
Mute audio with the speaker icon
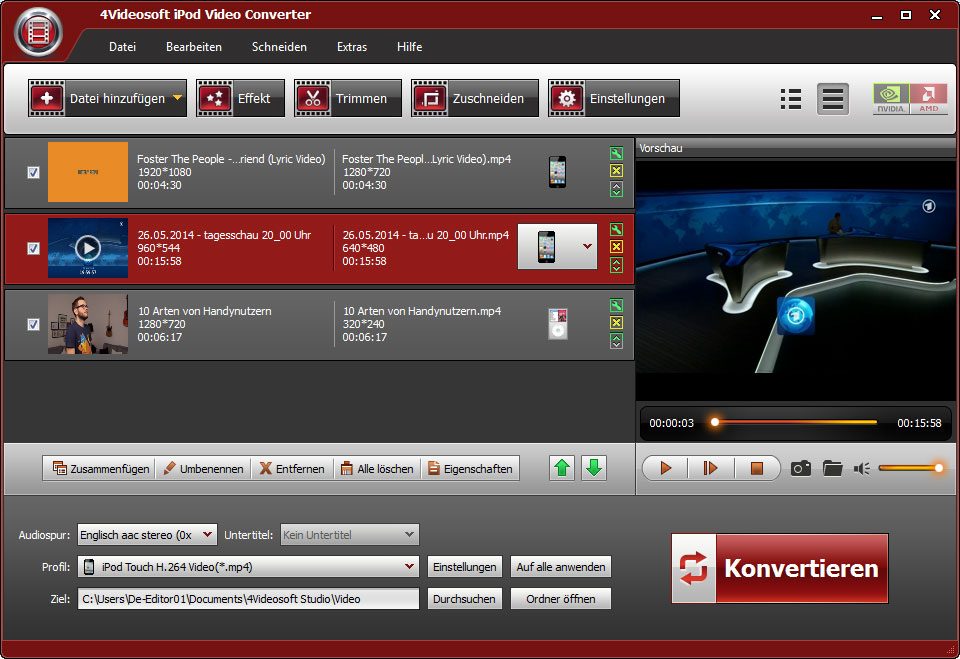pos(861,469)
